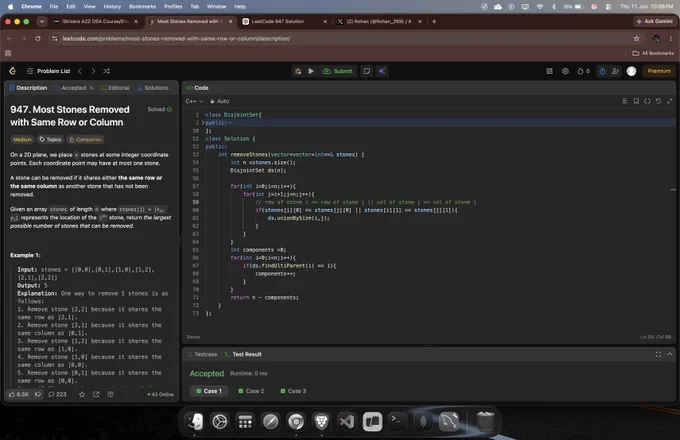Open the layout grid icon in top bar
680x440 pixels.
(549, 71)
